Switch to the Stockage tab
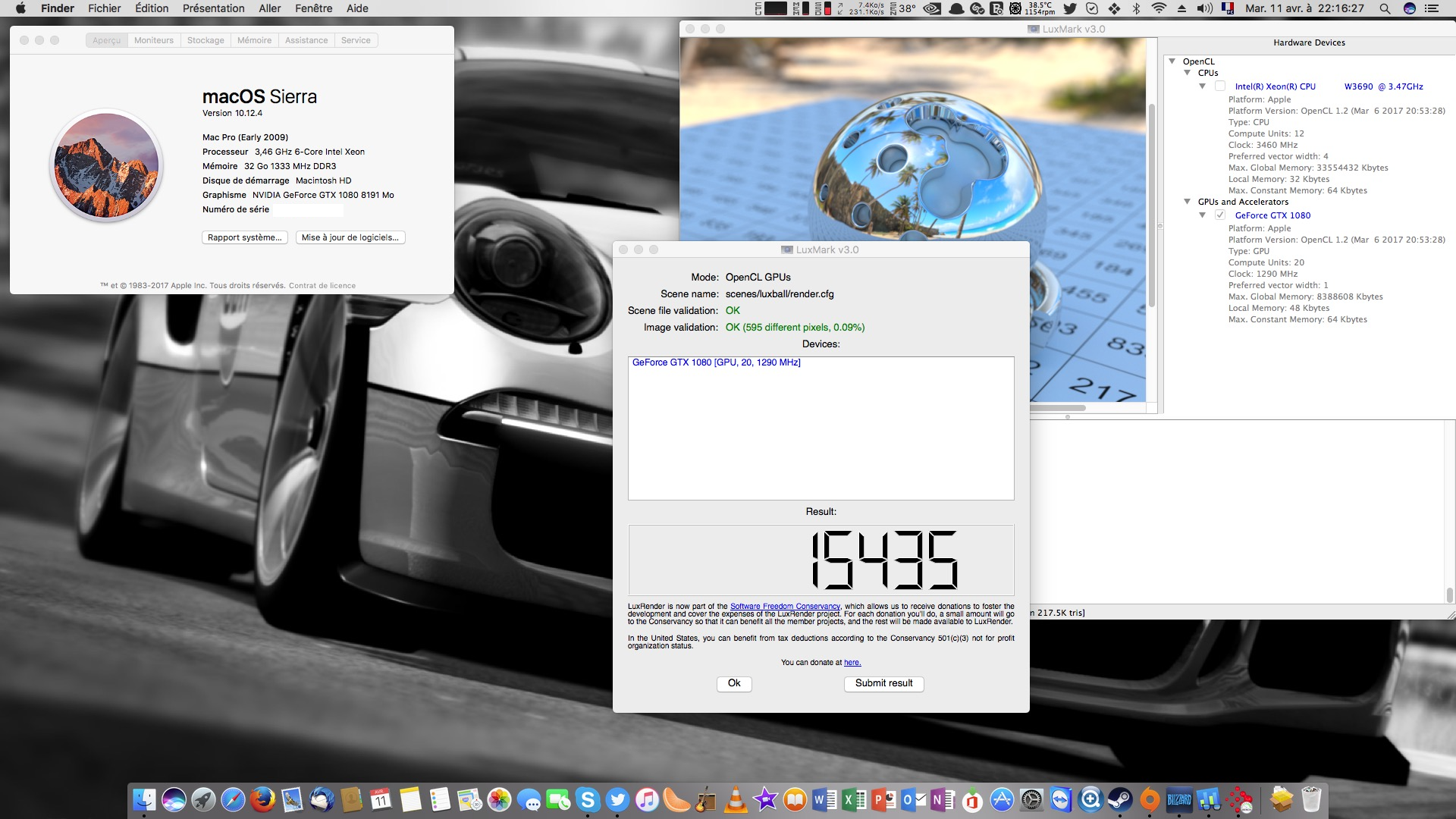 (206, 40)
